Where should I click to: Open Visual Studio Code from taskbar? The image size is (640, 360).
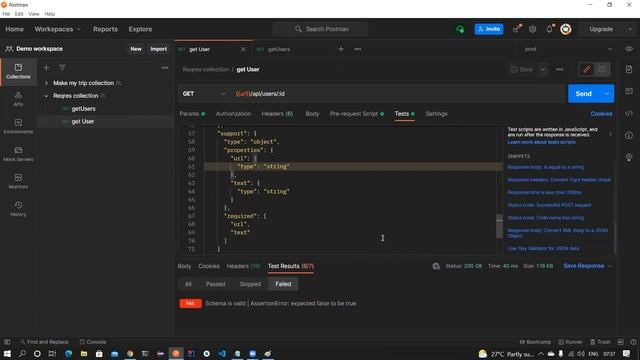(x=222, y=353)
